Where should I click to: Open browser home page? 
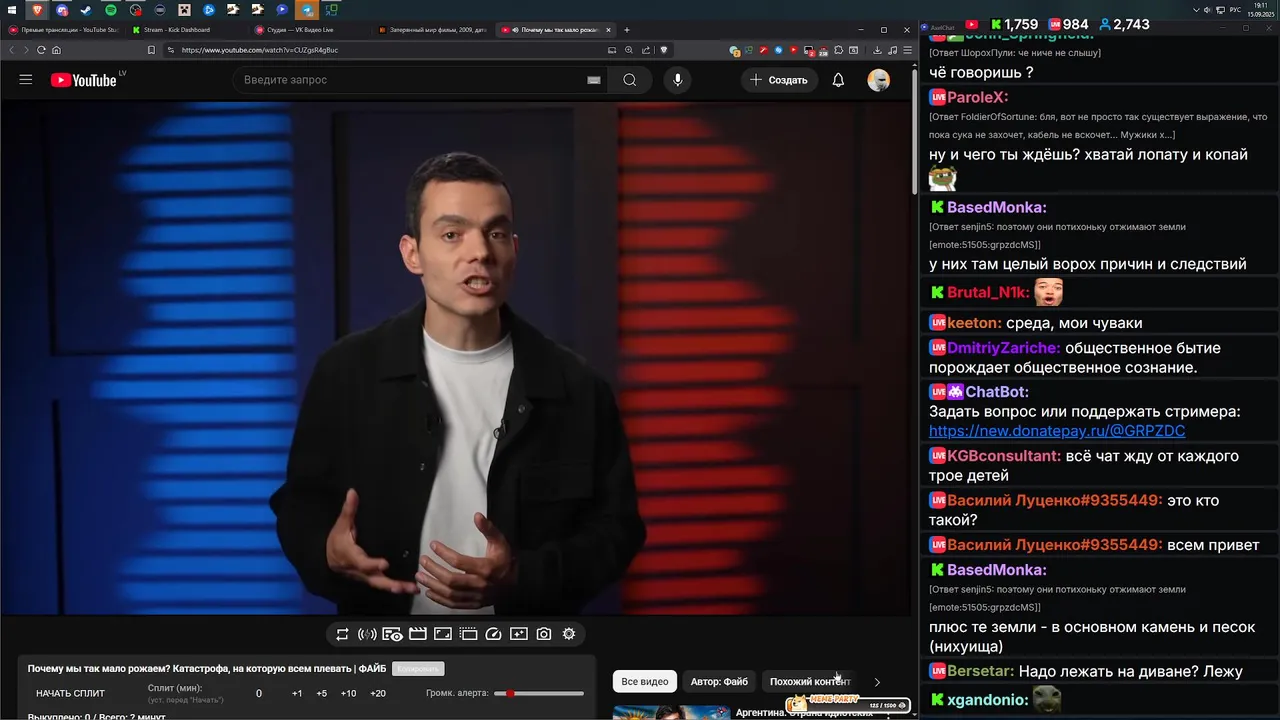coord(56,50)
